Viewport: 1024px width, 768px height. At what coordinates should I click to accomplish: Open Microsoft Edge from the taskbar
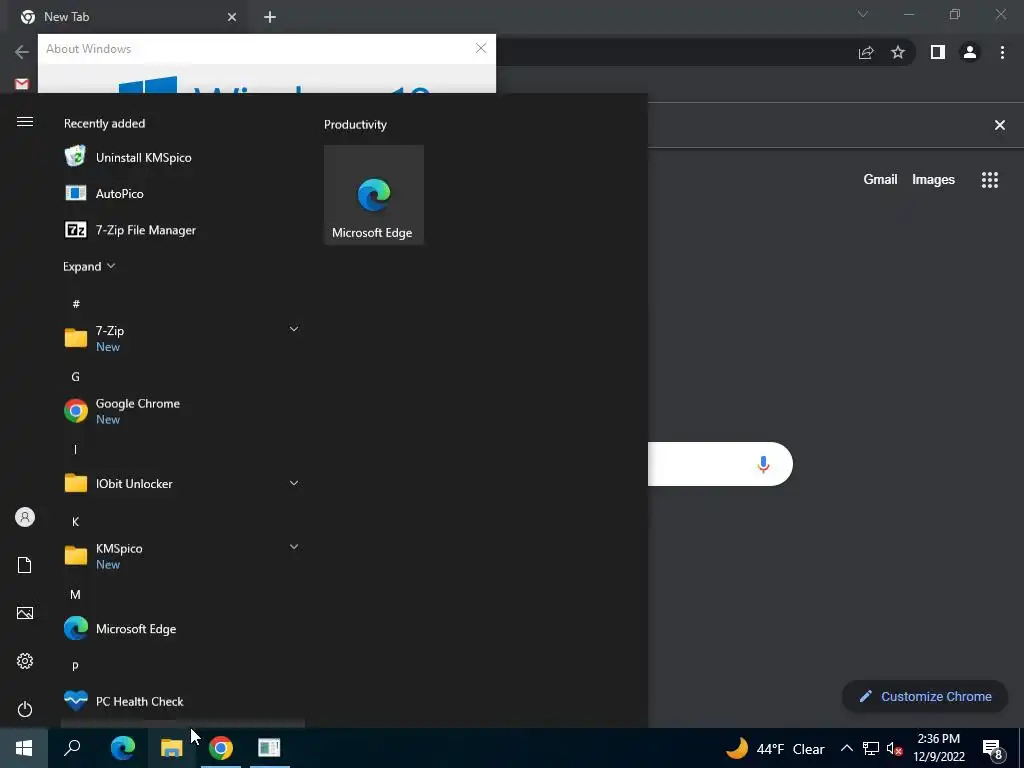coord(123,748)
